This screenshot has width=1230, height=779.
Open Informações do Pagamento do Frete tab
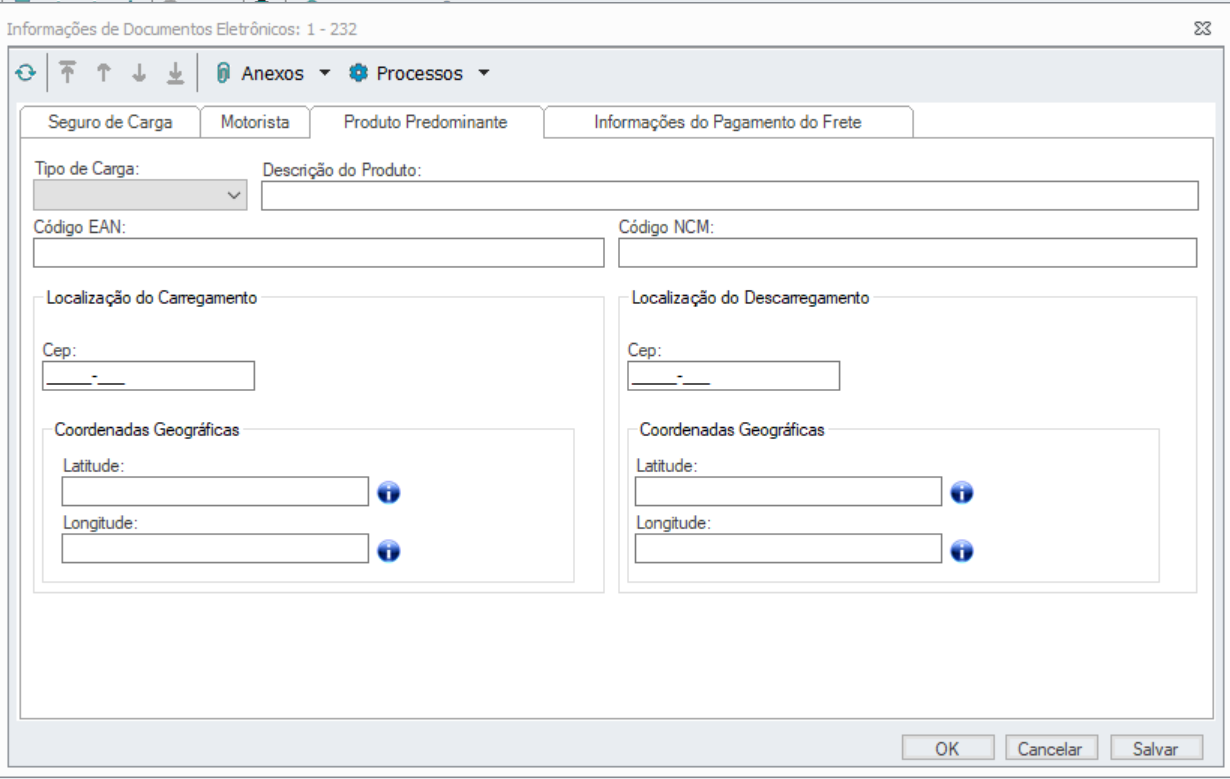[728, 123]
